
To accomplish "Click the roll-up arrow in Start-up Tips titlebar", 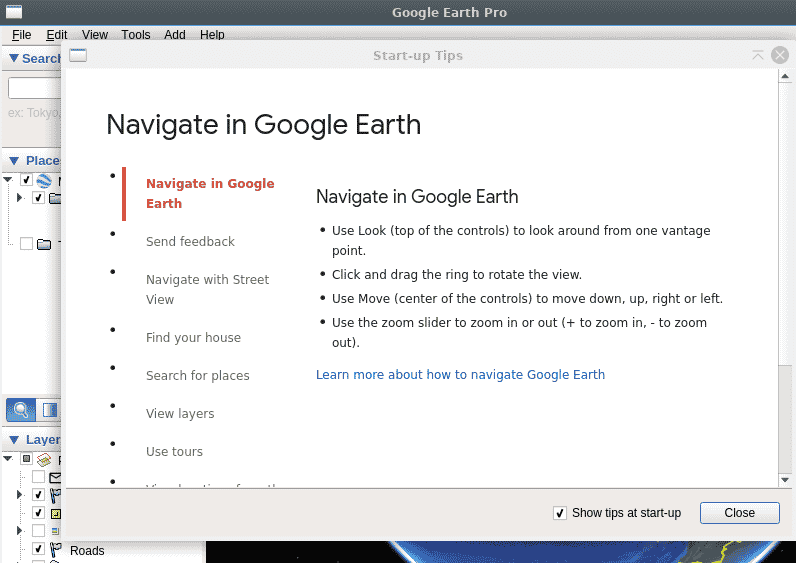I will tap(758, 55).
